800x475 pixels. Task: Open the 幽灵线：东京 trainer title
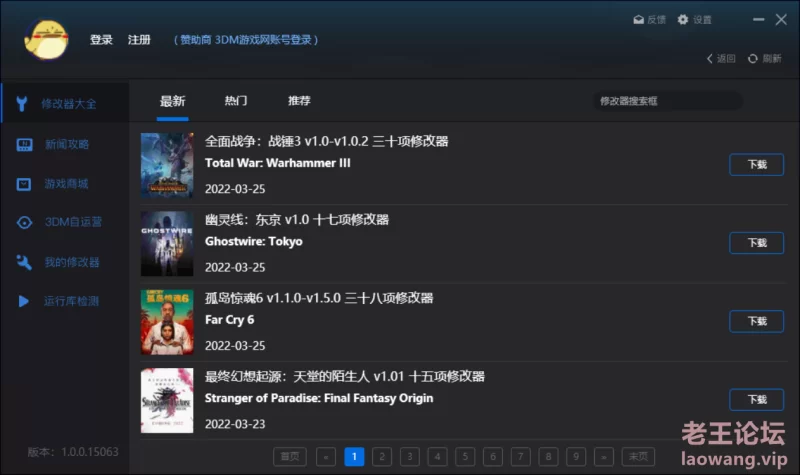(297, 220)
